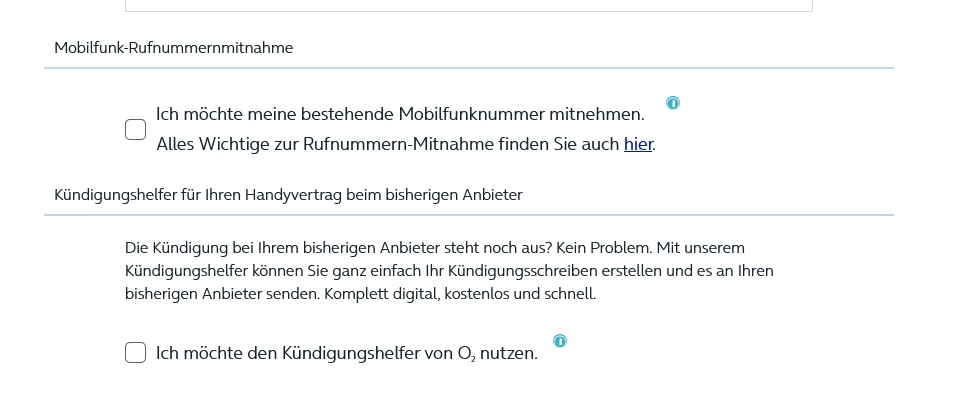
Task: Click the empty box at the top
Action: point(468,5)
